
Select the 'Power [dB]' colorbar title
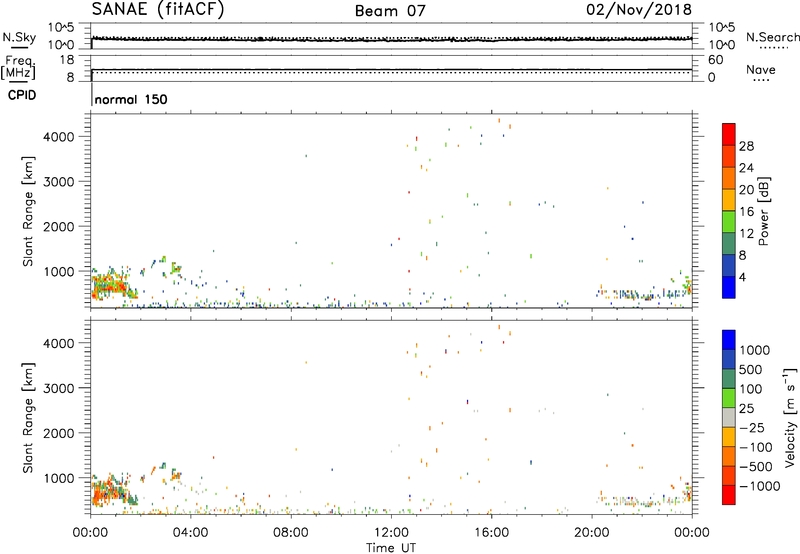click(763, 211)
